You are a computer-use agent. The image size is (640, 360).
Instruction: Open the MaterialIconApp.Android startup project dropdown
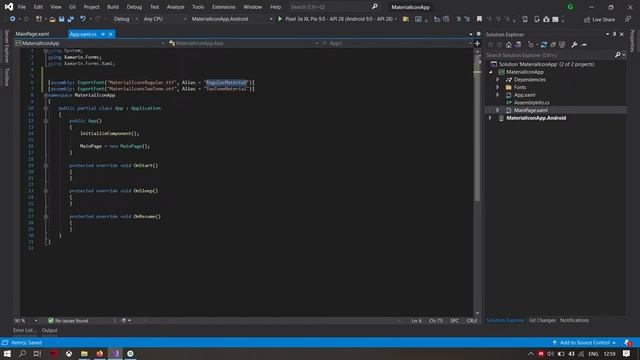coord(231,19)
